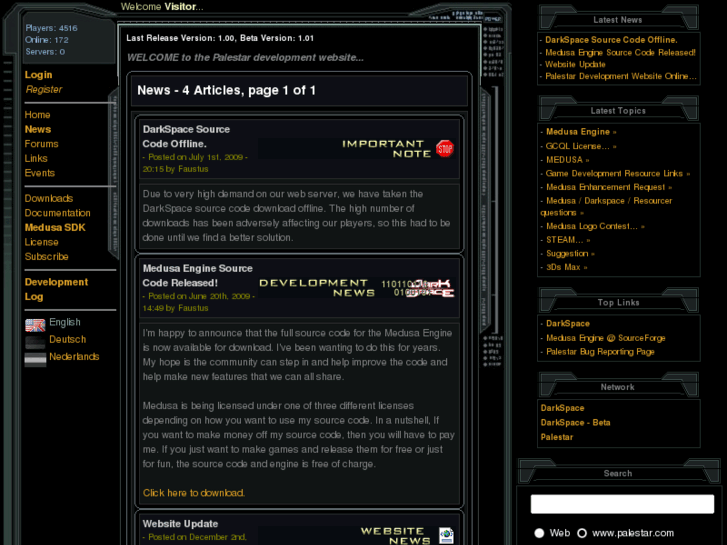727x545 pixels.
Task: Open 'Medusa Engine Source Code Released!' latest news link
Action: click(x=620, y=52)
